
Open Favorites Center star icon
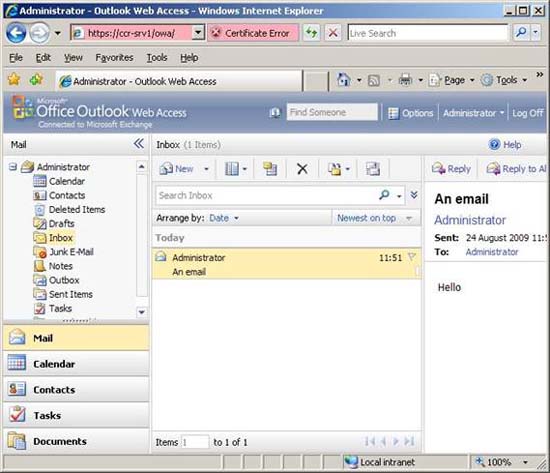point(14,80)
